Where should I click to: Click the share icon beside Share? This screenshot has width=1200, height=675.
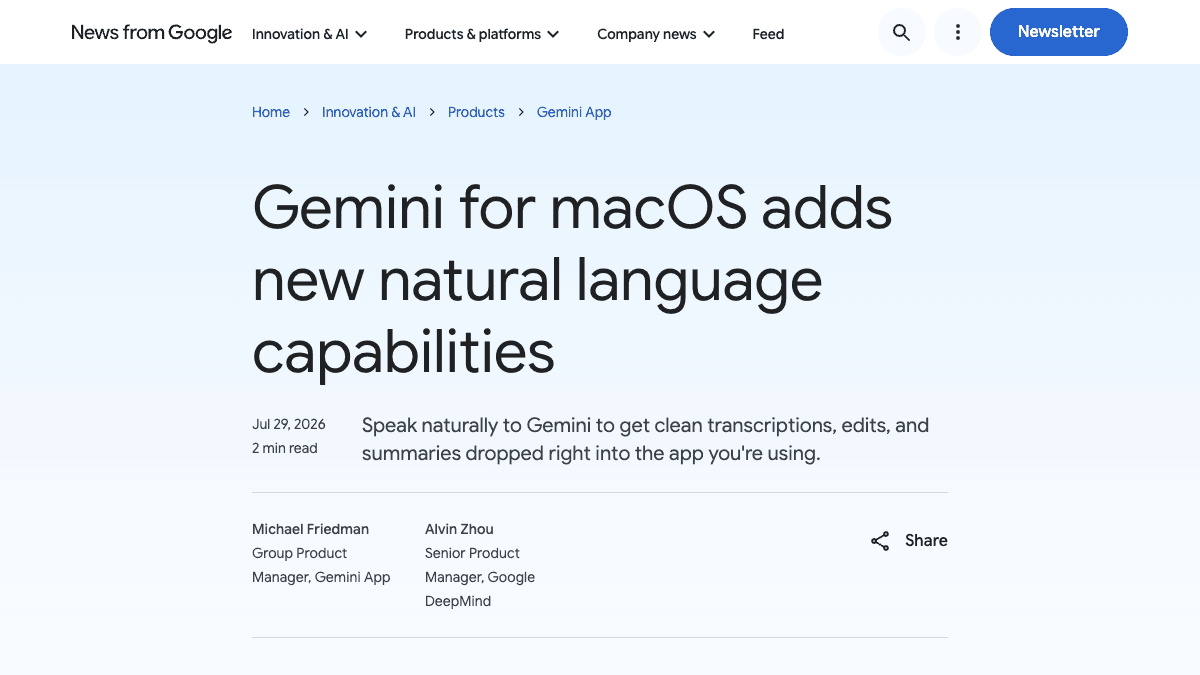[880, 541]
